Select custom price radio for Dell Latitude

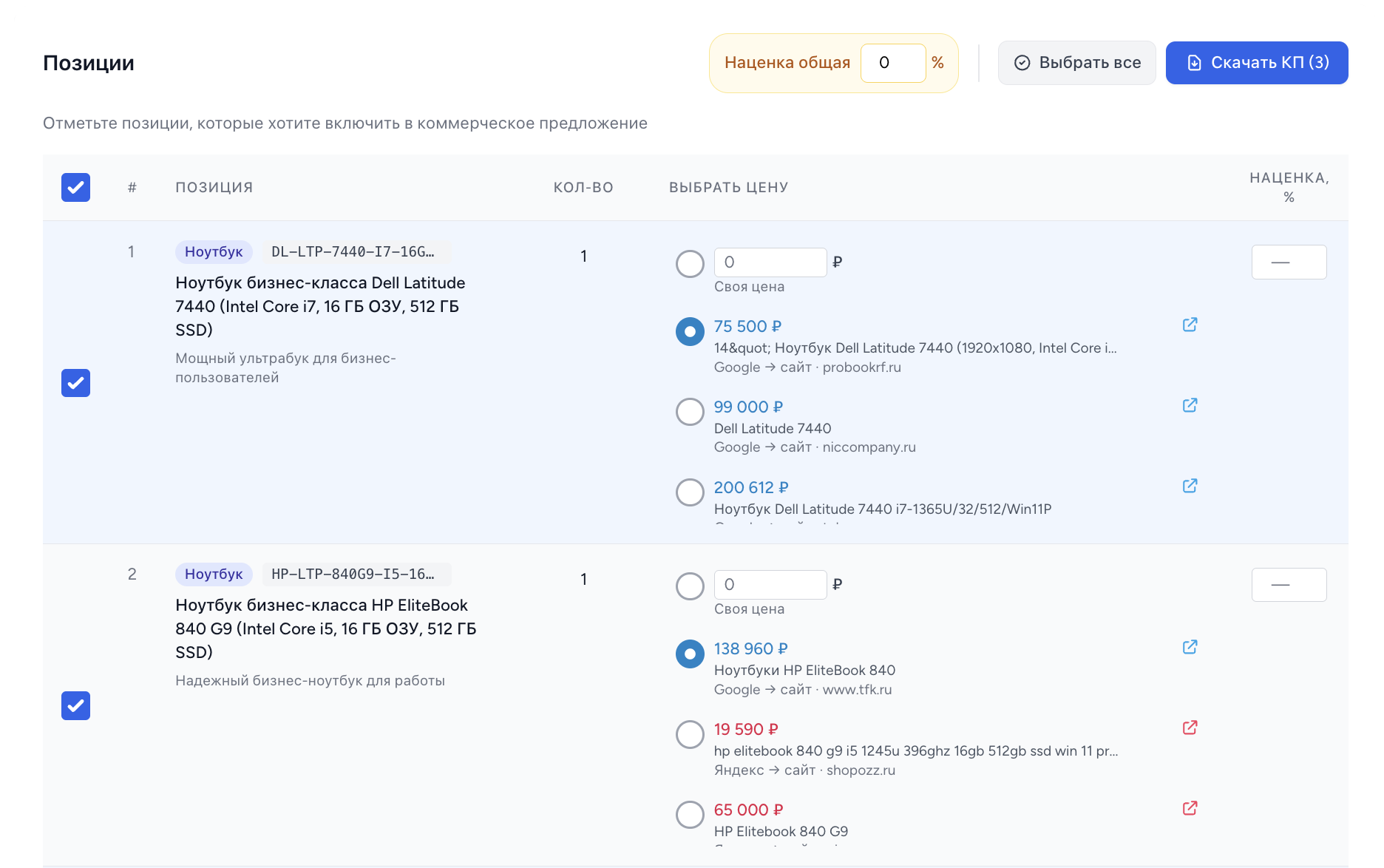(690, 264)
